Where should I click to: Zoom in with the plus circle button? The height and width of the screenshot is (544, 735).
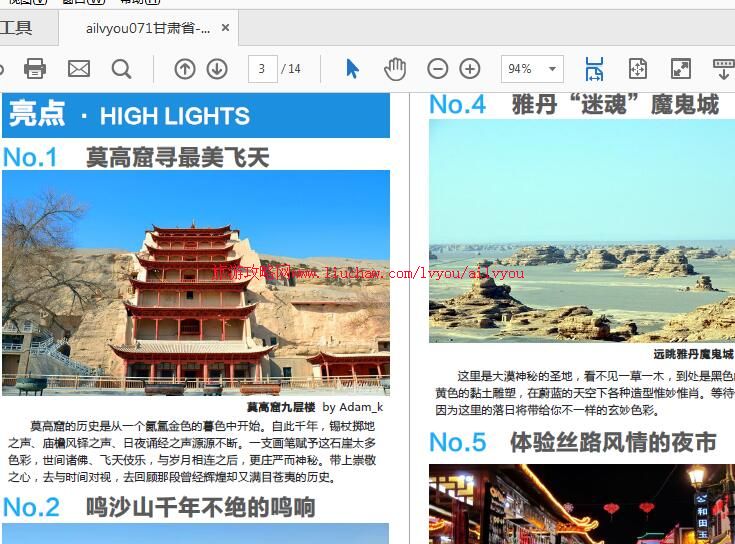[x=470, y=68]
